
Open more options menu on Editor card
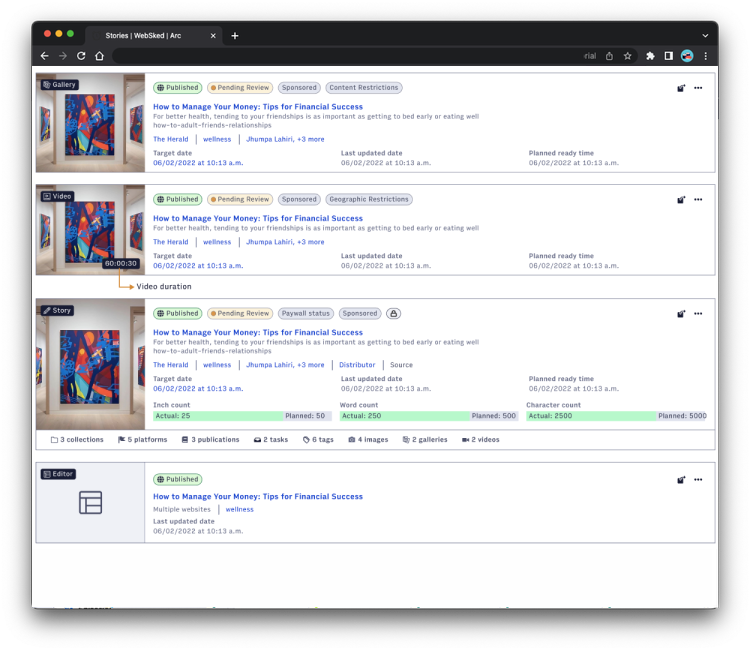pyautogui.click(x=698, y=480)
